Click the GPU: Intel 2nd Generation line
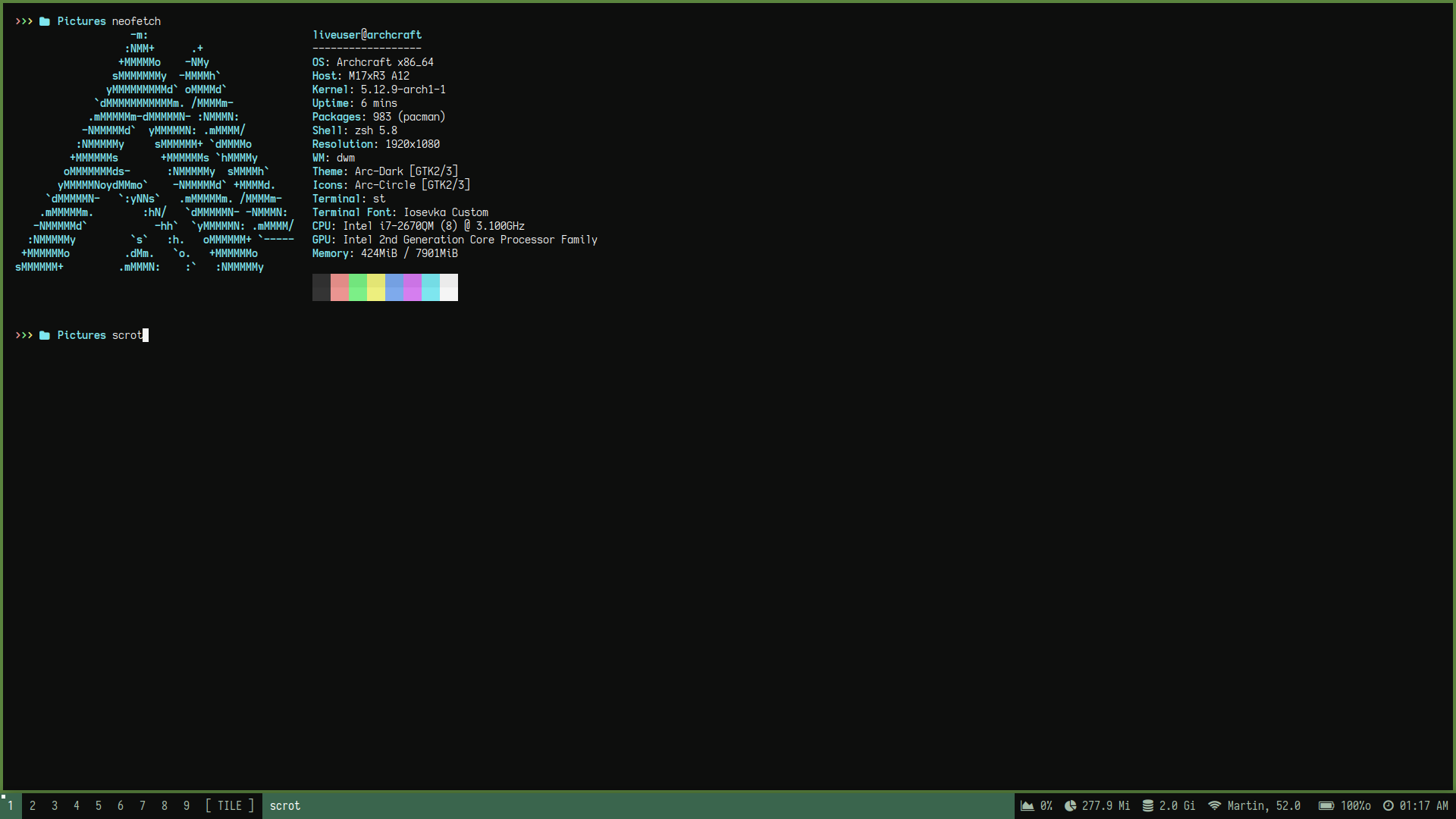The image size is (1456, 819). click(x=455, y=240)
